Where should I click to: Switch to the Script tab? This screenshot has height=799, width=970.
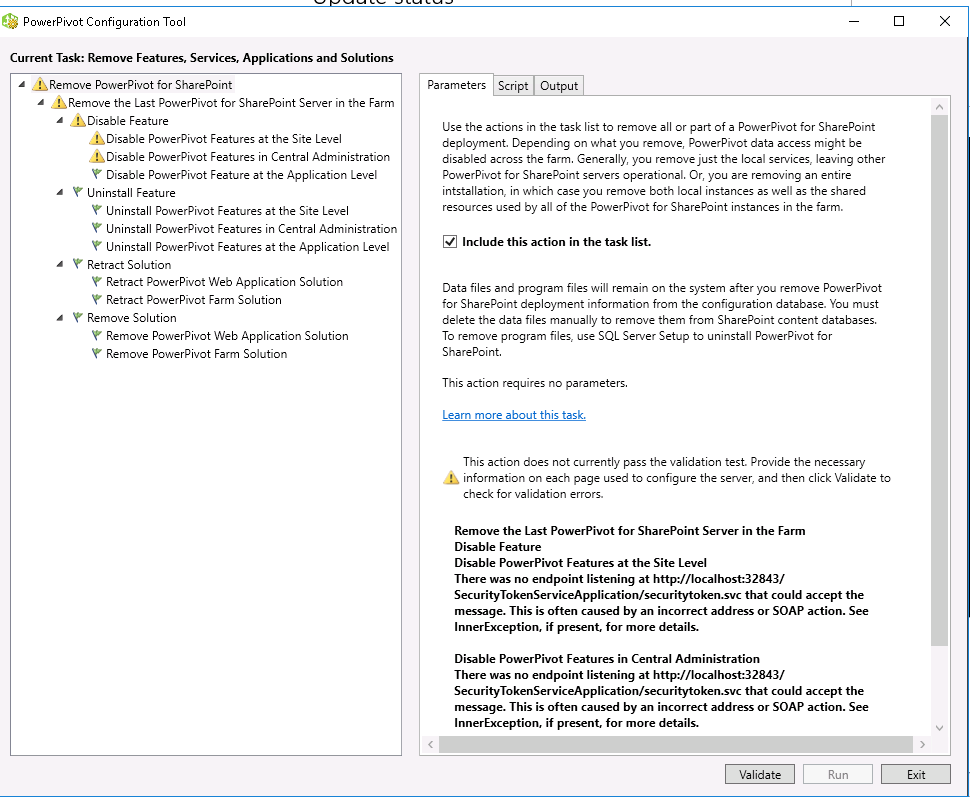tap(513, 85)
